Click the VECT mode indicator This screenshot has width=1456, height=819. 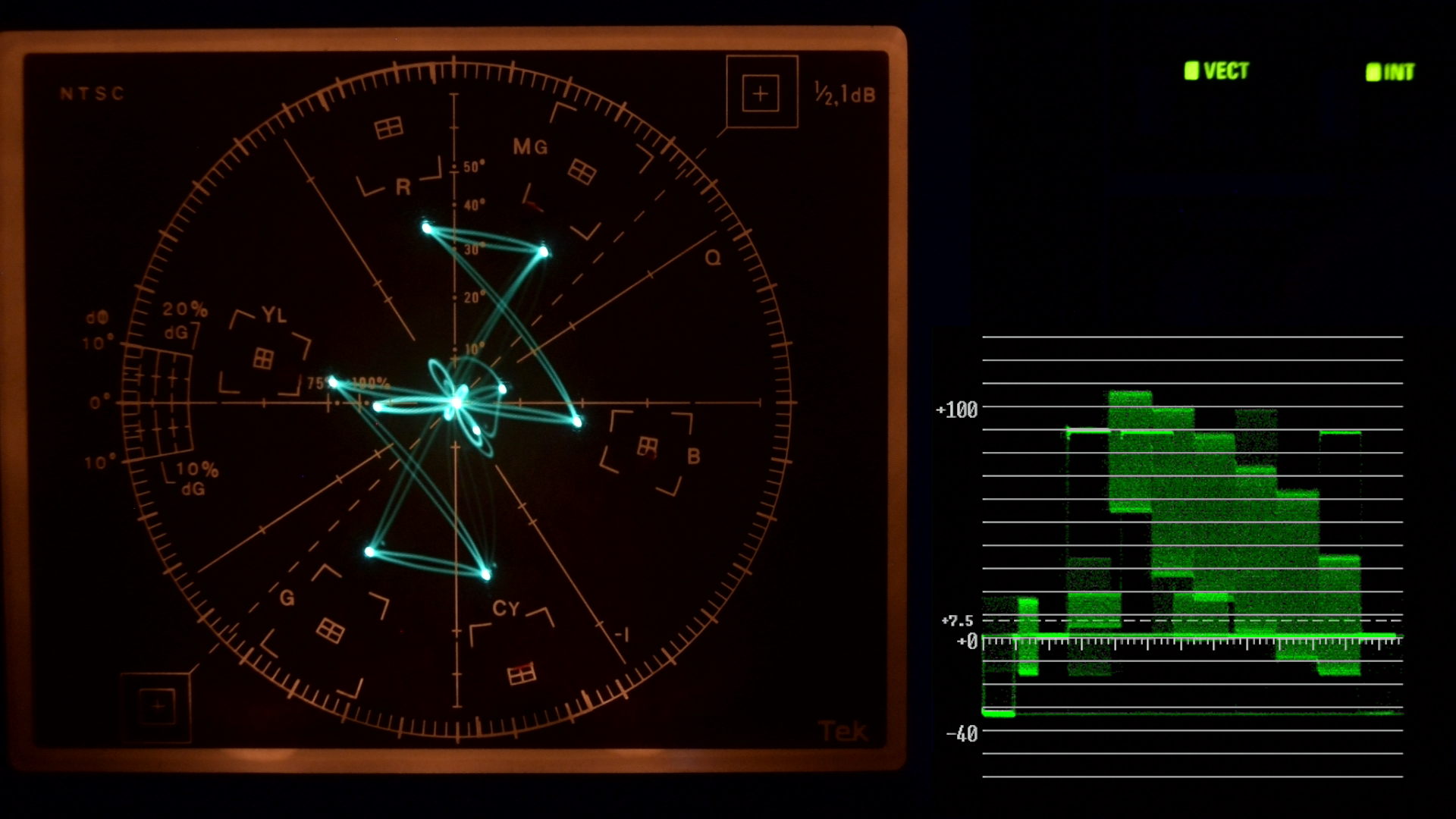[1216, 71]
